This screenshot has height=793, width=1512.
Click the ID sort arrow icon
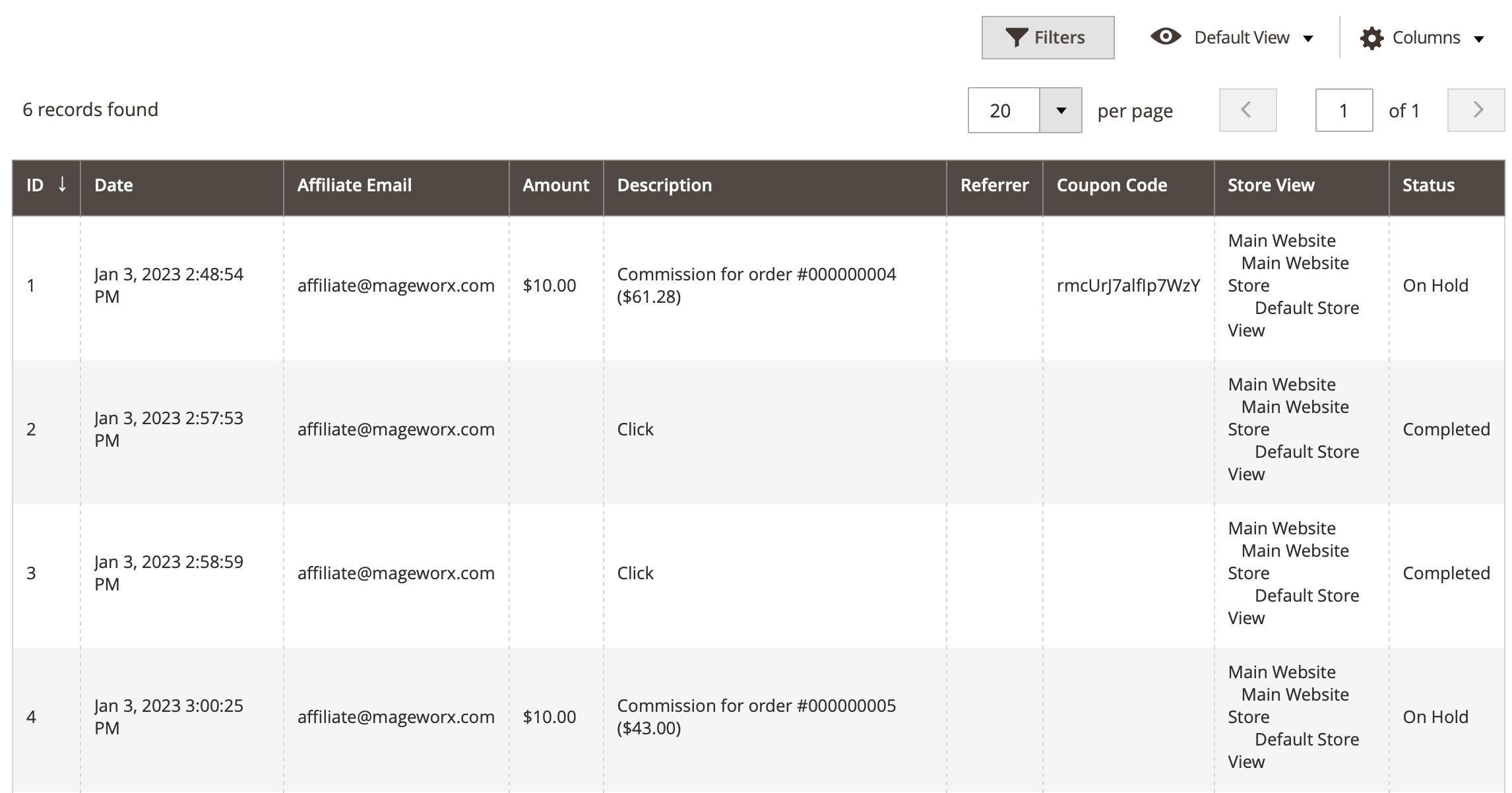(62, 184)
